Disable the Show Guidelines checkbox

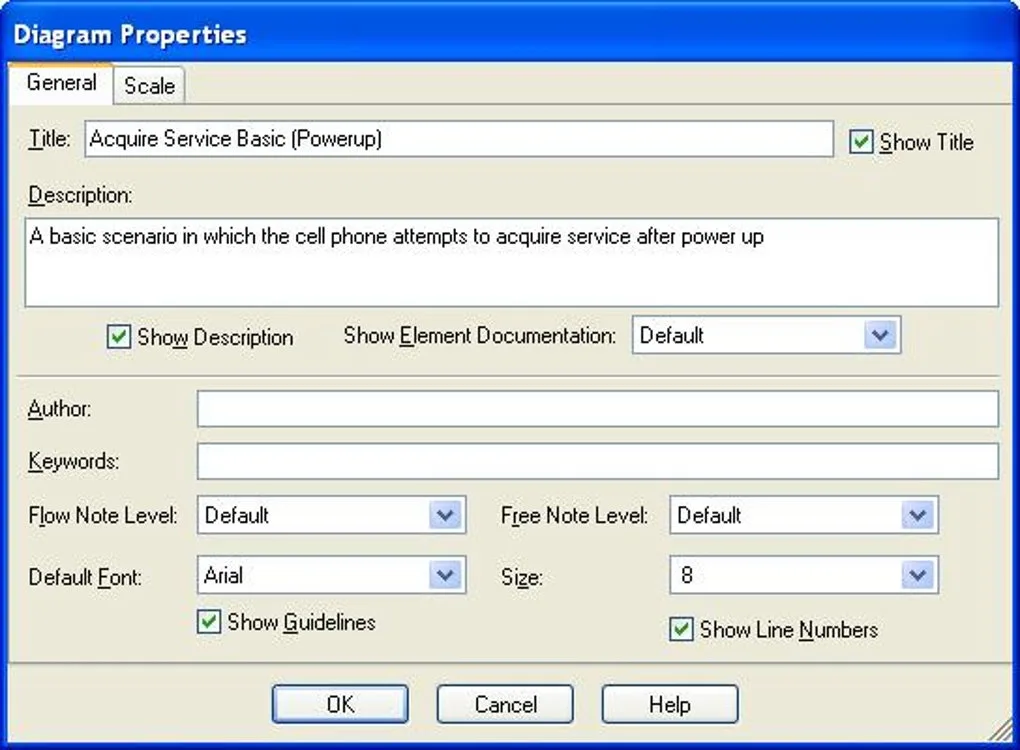coord(209,622)
